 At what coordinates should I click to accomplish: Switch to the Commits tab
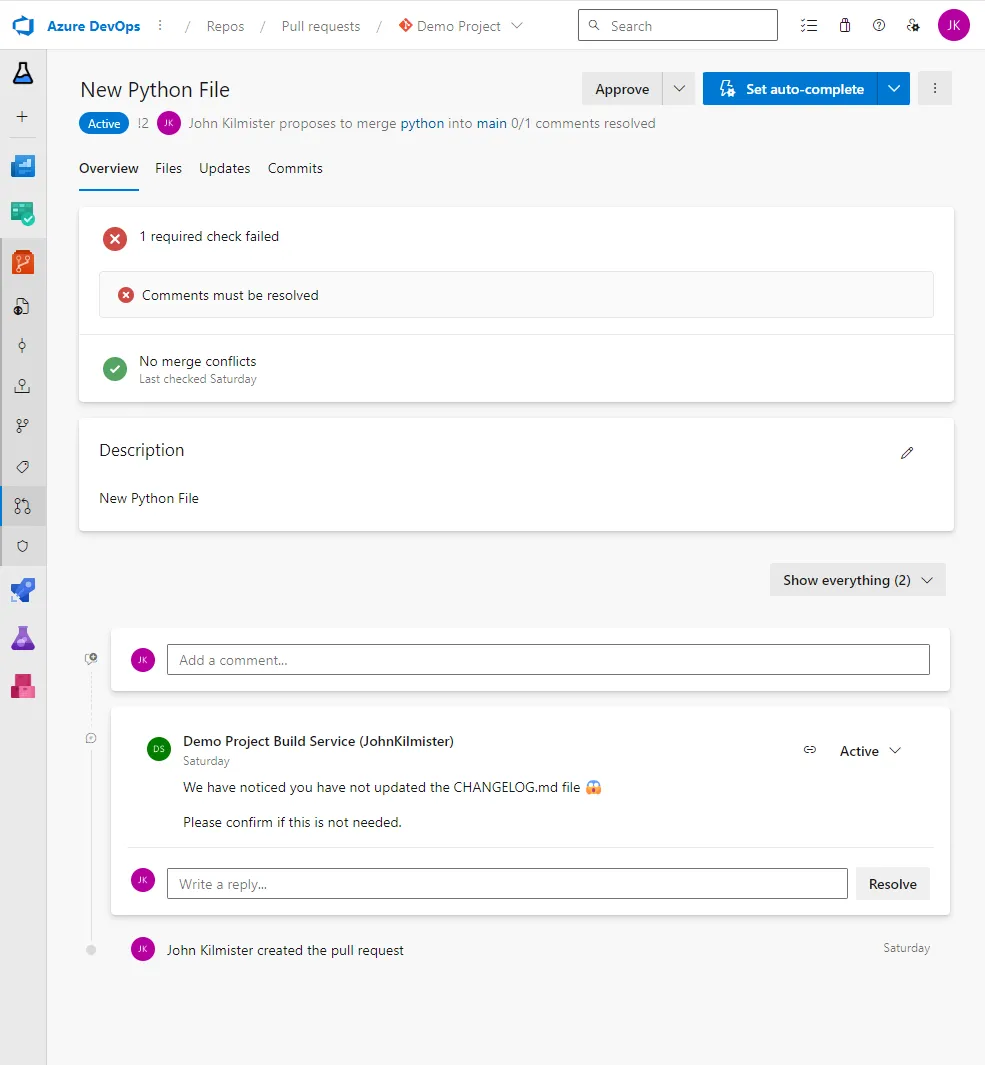point(296,168)
